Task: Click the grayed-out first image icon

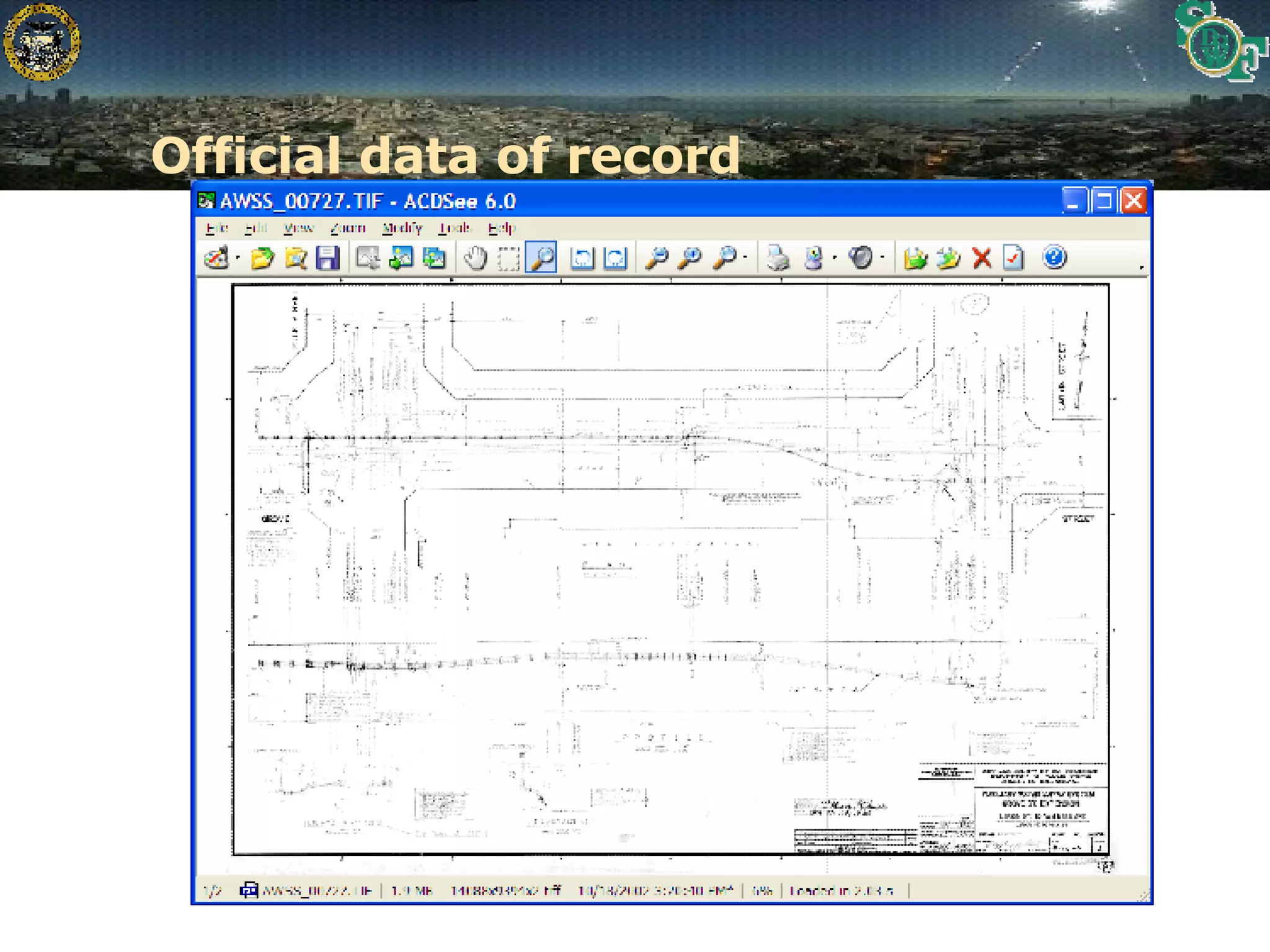Action: pos(368,257)
